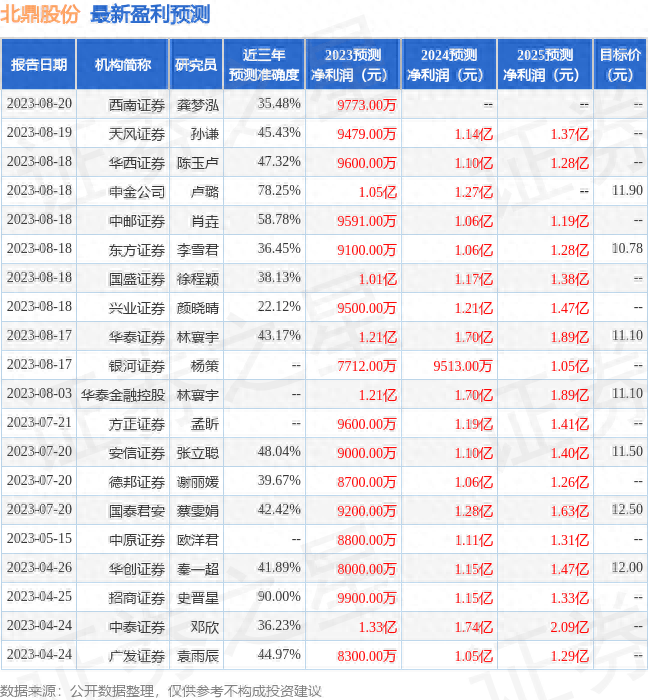
Task: Click the 北鼎股份 stock name title
Action: [42, 14]
